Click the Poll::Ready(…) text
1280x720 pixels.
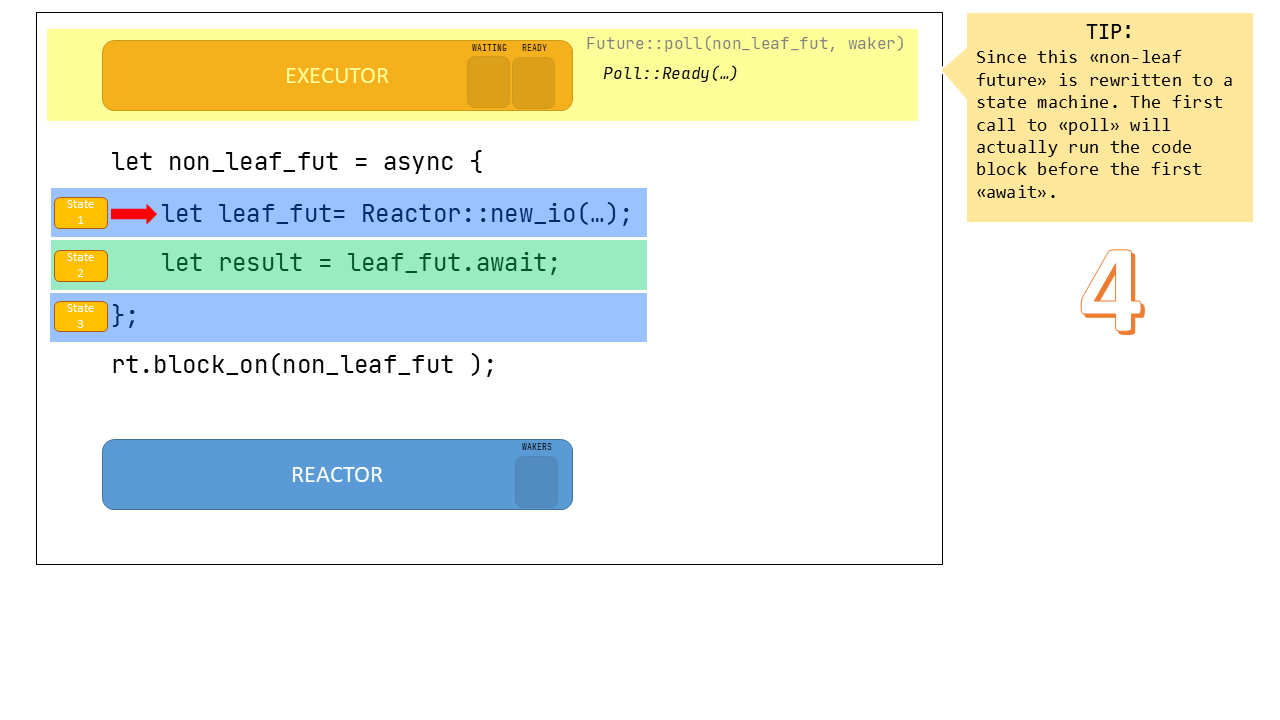(x=670, y=74)
